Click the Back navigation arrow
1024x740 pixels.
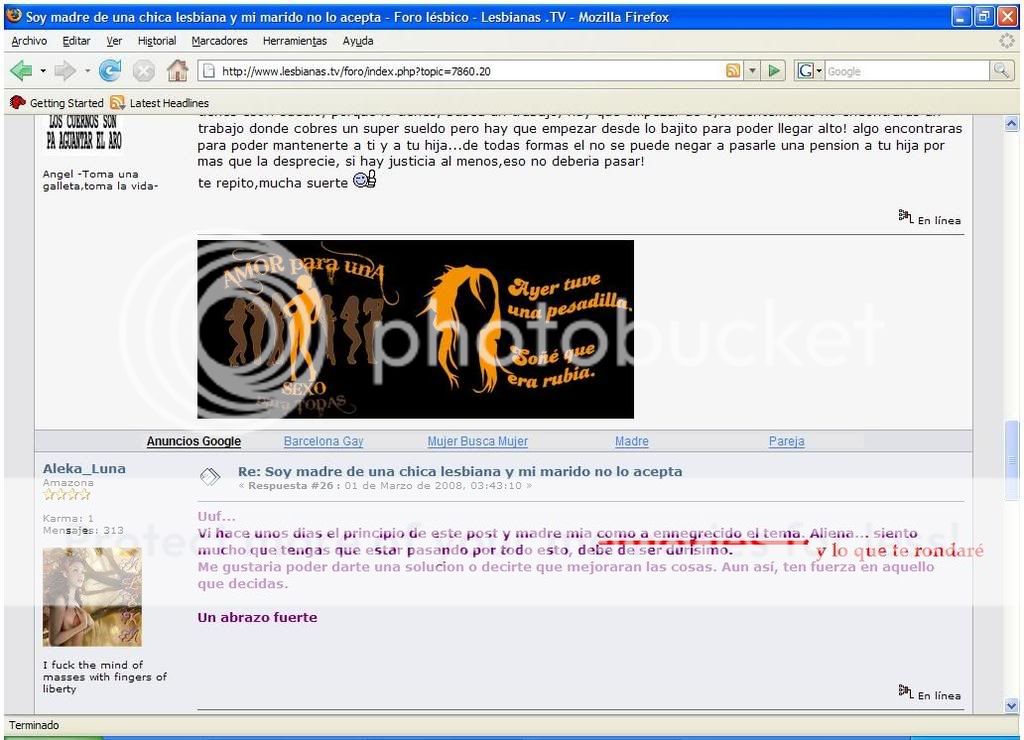21,71
